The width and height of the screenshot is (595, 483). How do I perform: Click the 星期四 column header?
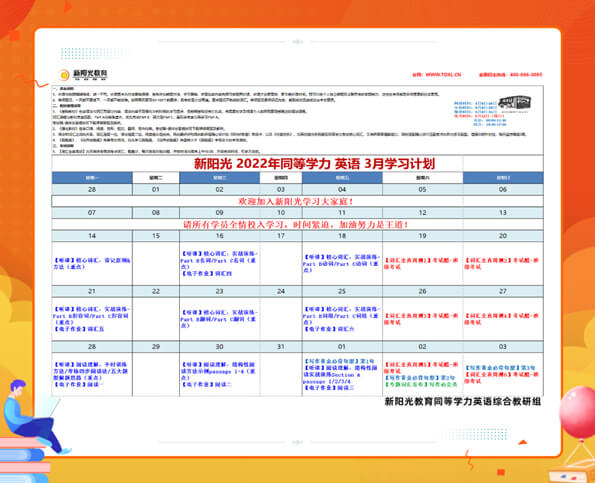tap(281, 178)
